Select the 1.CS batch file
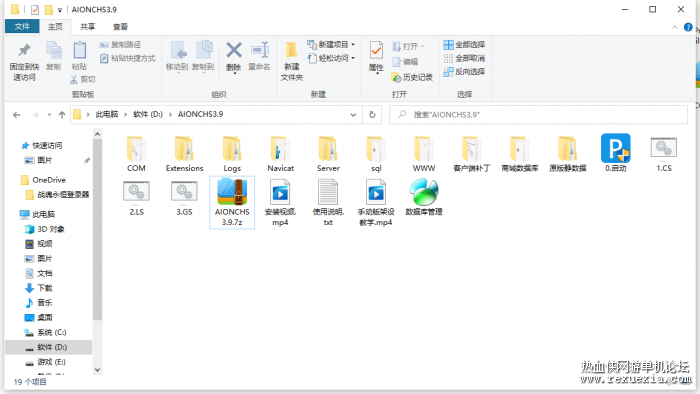 point(664,154)
